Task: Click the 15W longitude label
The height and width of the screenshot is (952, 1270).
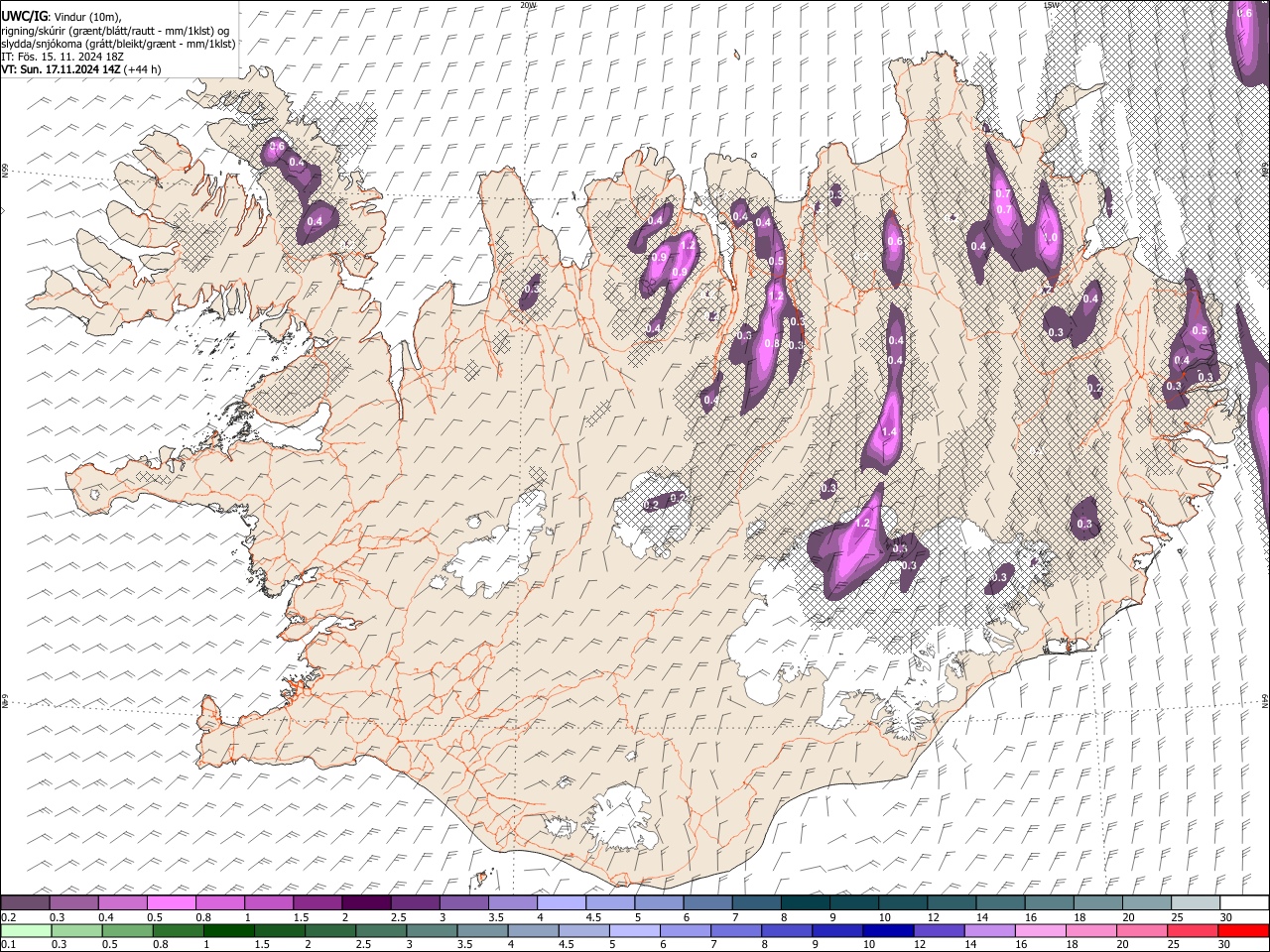Action: pos(1051,5)
